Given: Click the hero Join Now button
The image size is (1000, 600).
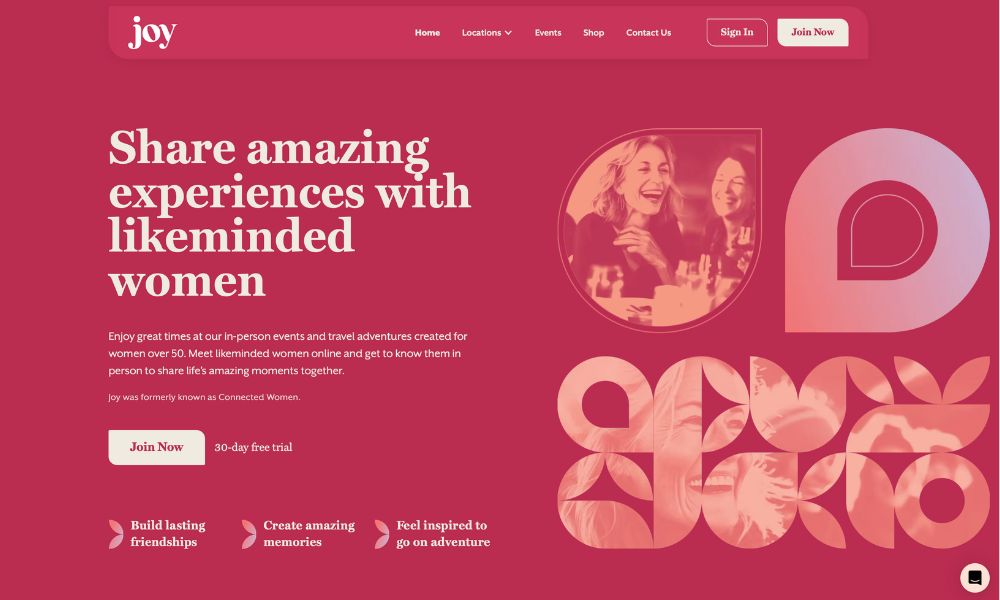Looking at the screenshot, I should click(x=156, y=447).
